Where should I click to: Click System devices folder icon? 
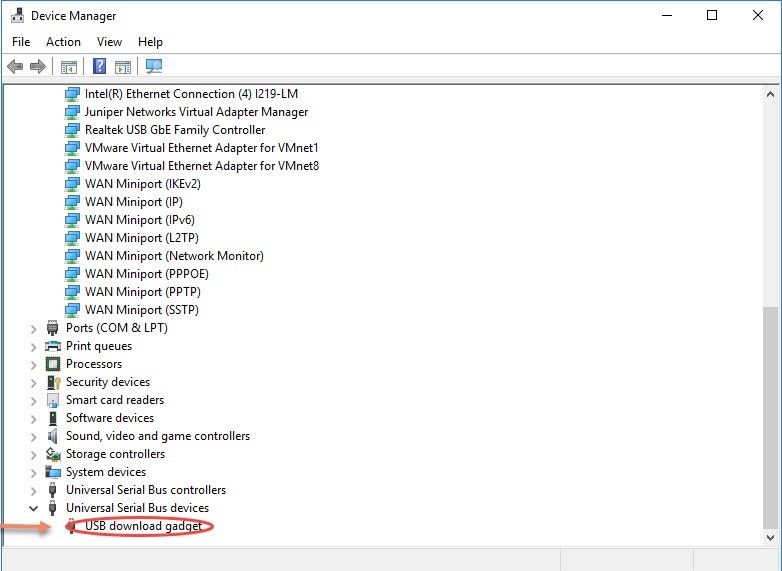(x=53, y=472)
